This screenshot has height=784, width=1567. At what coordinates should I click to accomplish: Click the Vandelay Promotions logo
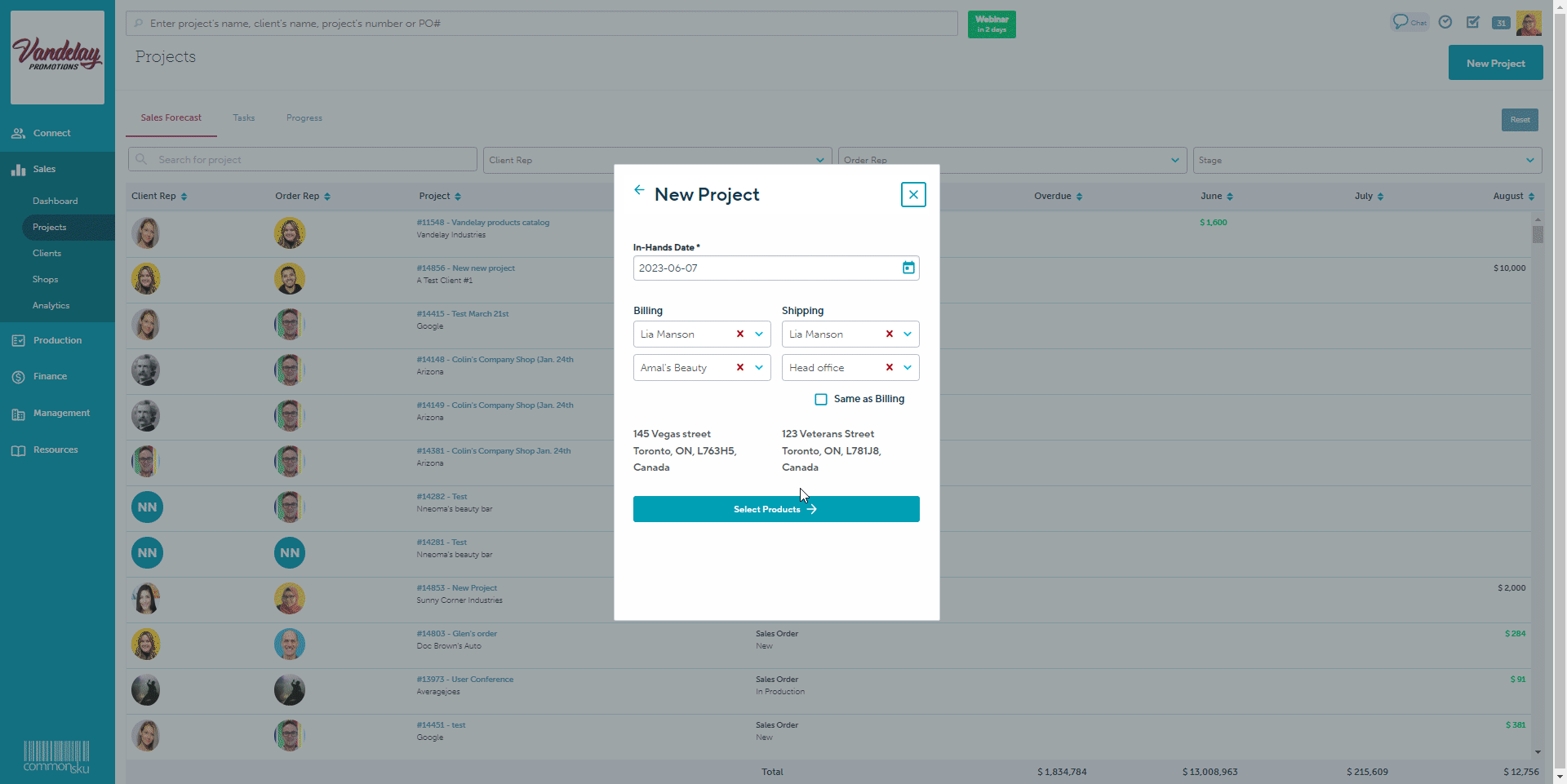tap(56, 56)
